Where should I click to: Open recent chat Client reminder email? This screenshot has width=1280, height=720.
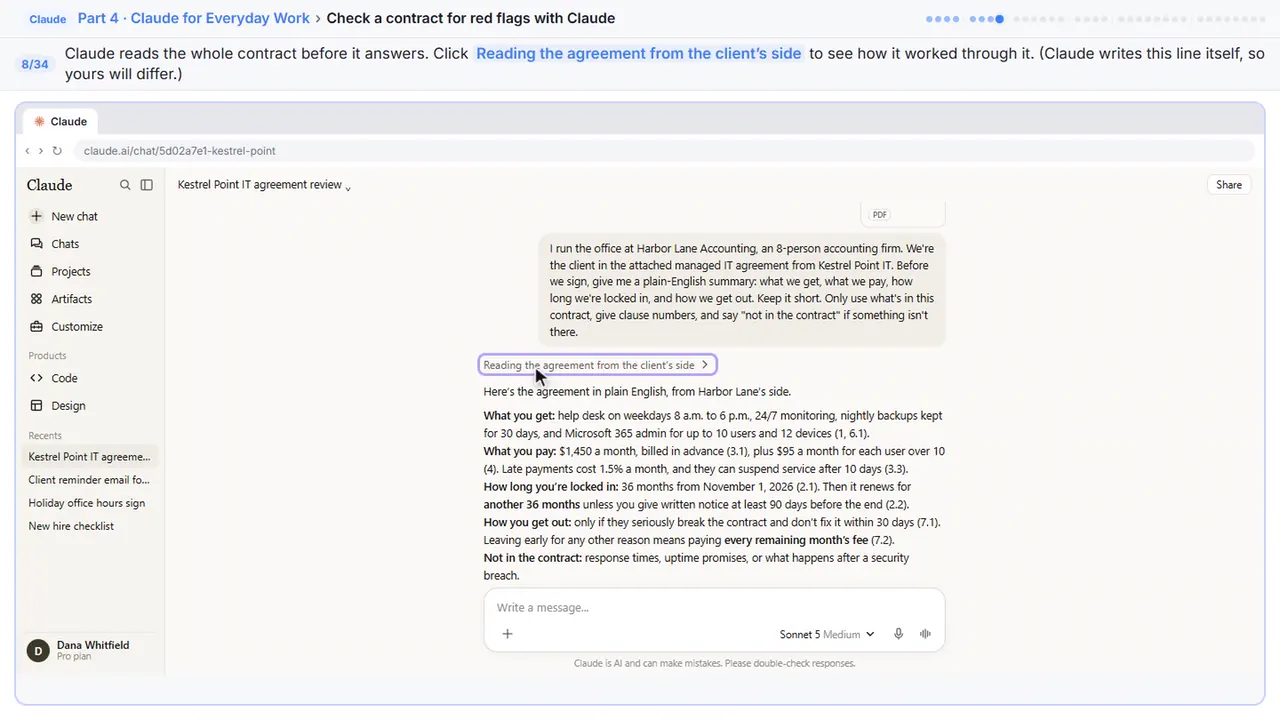(90, 480)
